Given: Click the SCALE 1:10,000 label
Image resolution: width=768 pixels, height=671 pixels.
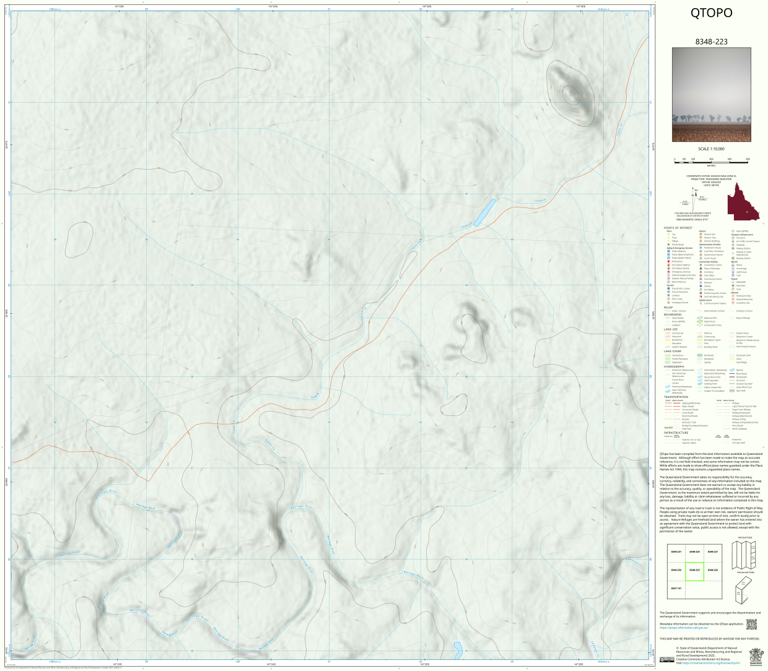Looking at the screenshot, I should (x=711, y=149).
